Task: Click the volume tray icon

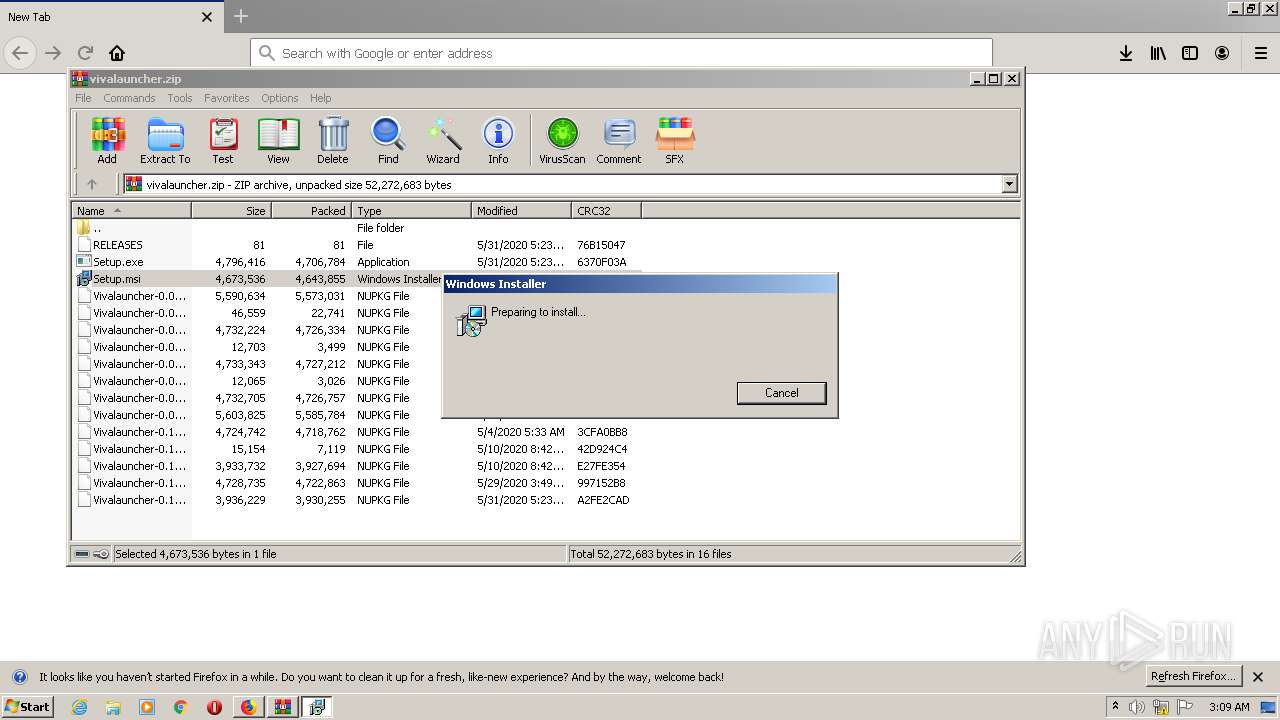Action: tap(1137, 707)
